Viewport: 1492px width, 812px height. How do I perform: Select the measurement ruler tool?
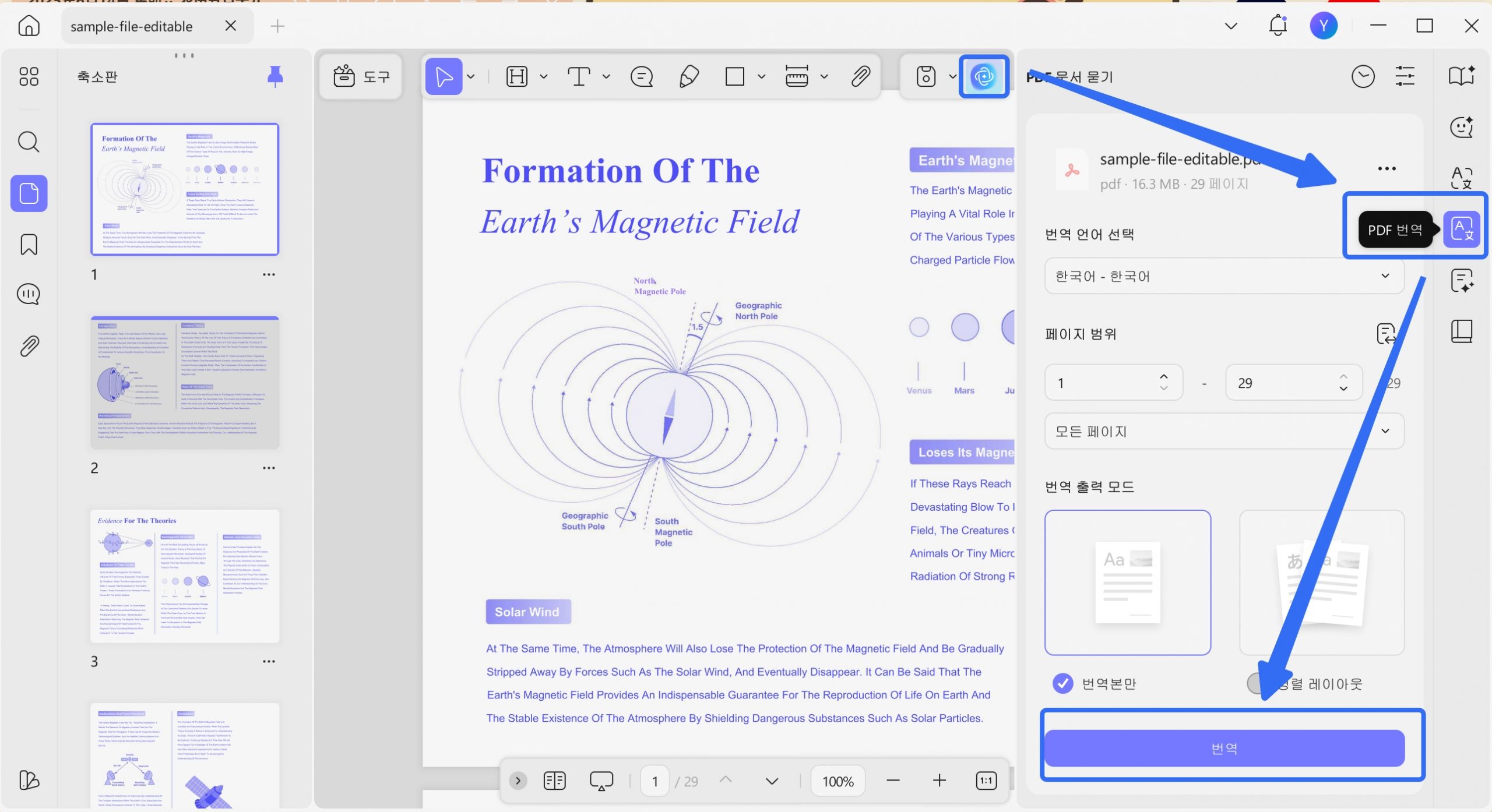[x=797, y=76]
